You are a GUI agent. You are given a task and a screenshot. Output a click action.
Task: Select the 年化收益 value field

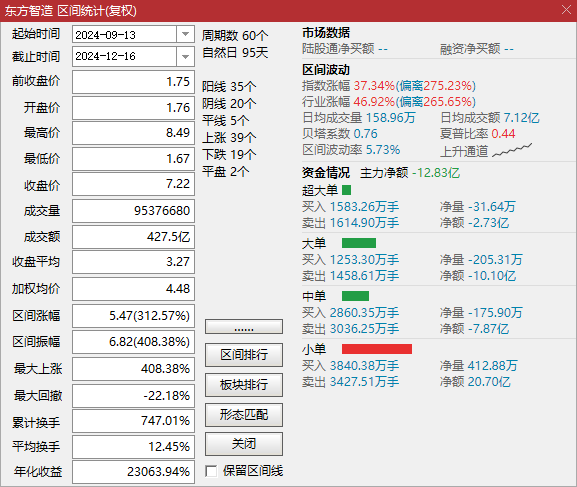[x=133, y=472]
